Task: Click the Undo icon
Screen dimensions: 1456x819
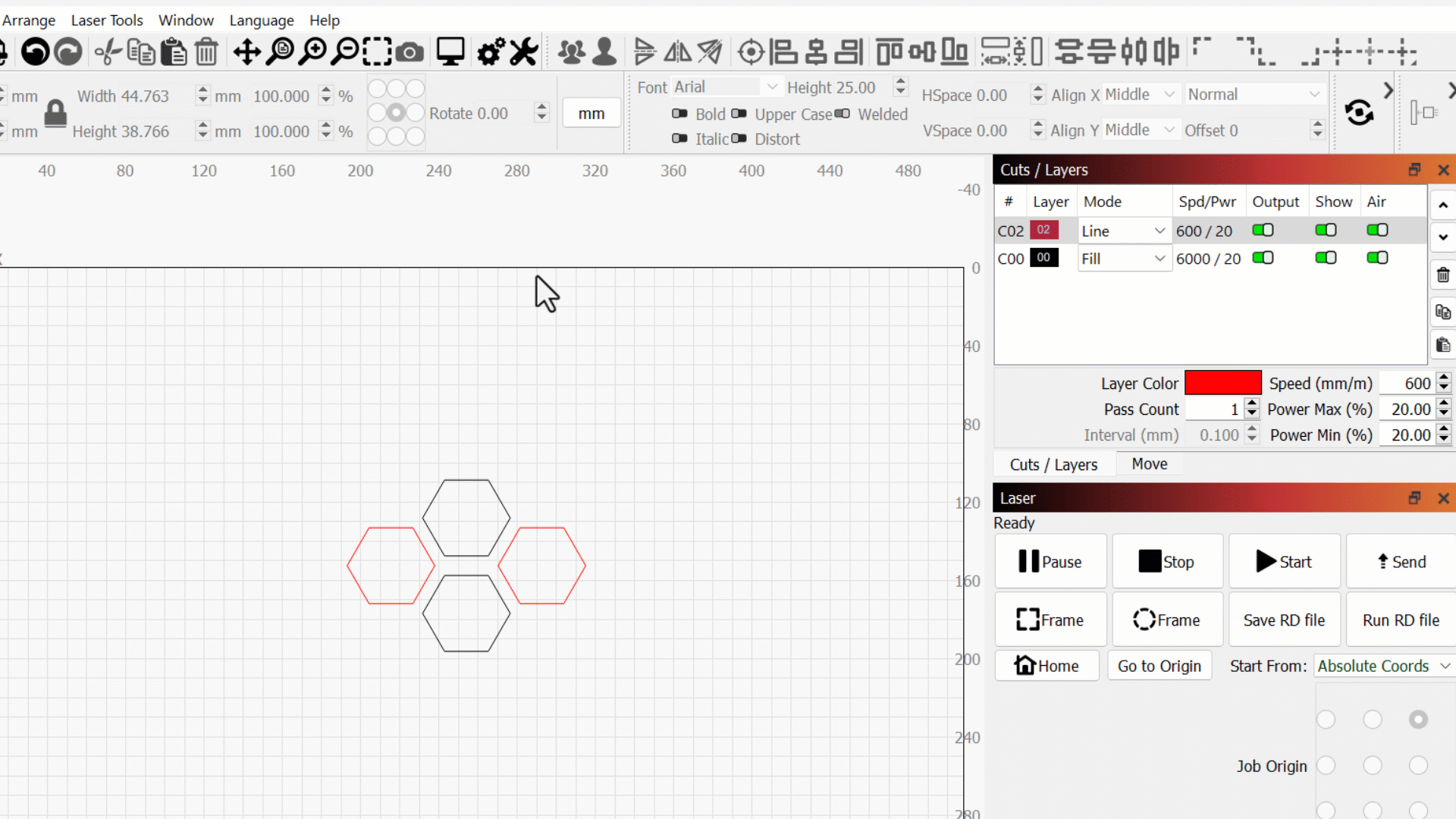Action: click(35, 52)
